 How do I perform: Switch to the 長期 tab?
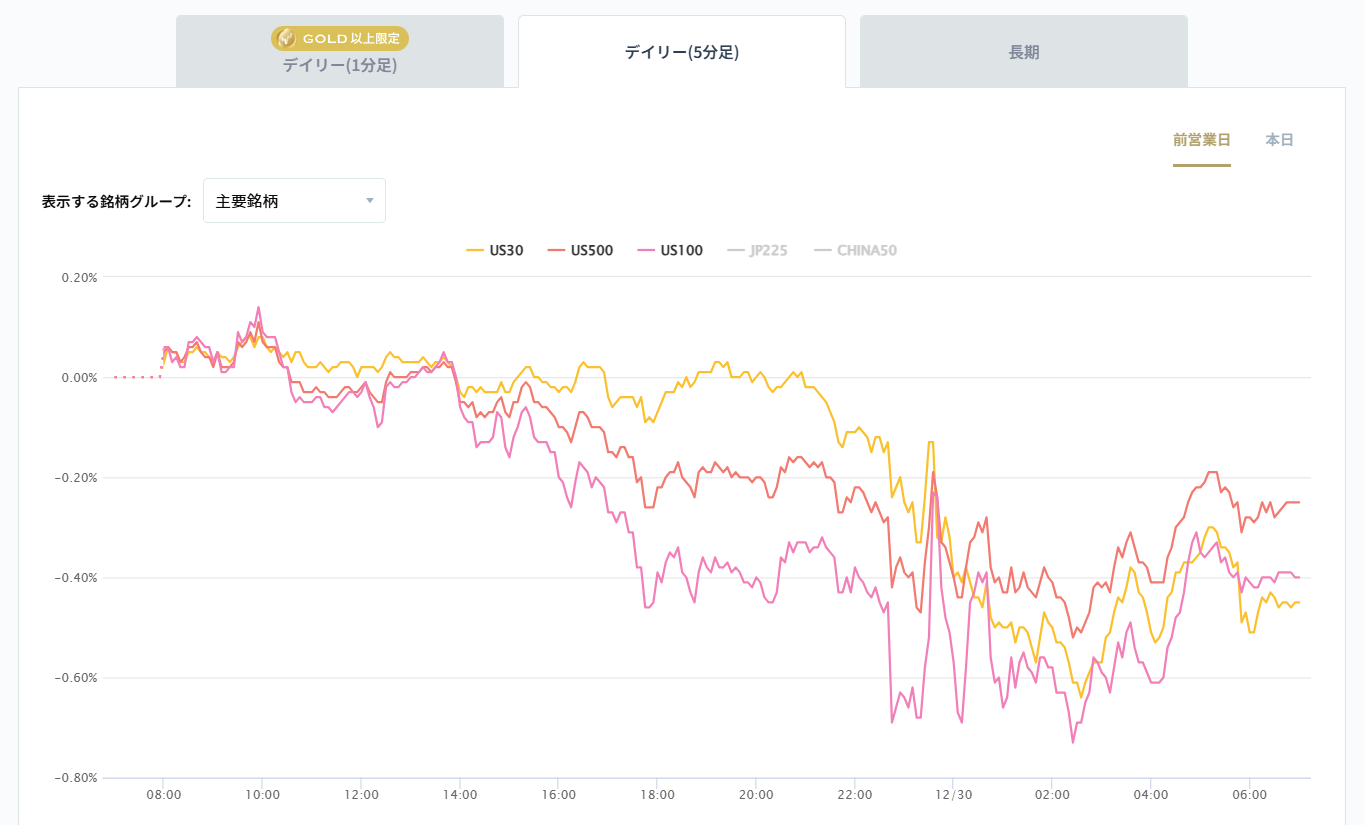(1023, 52)
